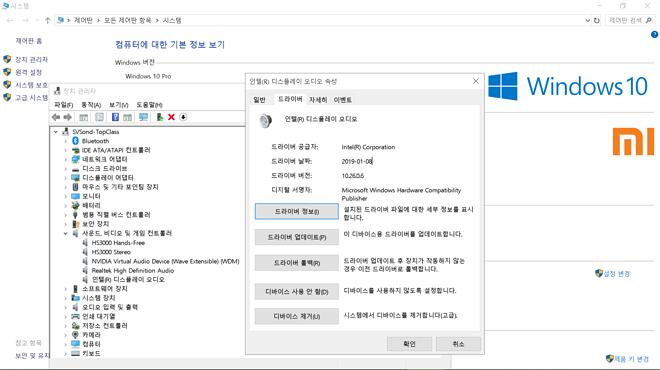Click the refresh icon in the address bar
Viewport: 660px width, 370px height.
tap(596, 20)
